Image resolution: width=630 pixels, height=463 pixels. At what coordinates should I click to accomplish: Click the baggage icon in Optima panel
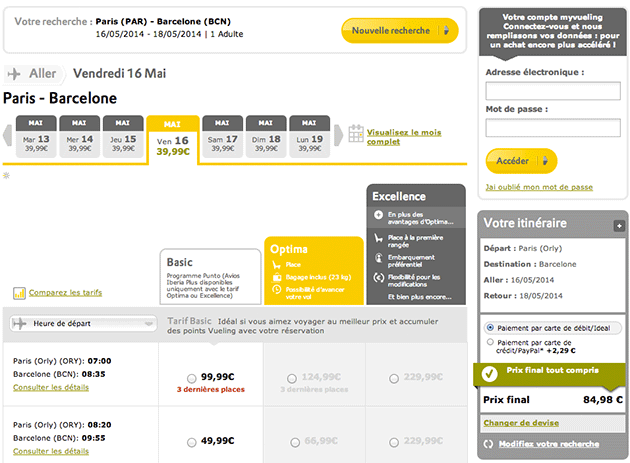pos(276,277)
